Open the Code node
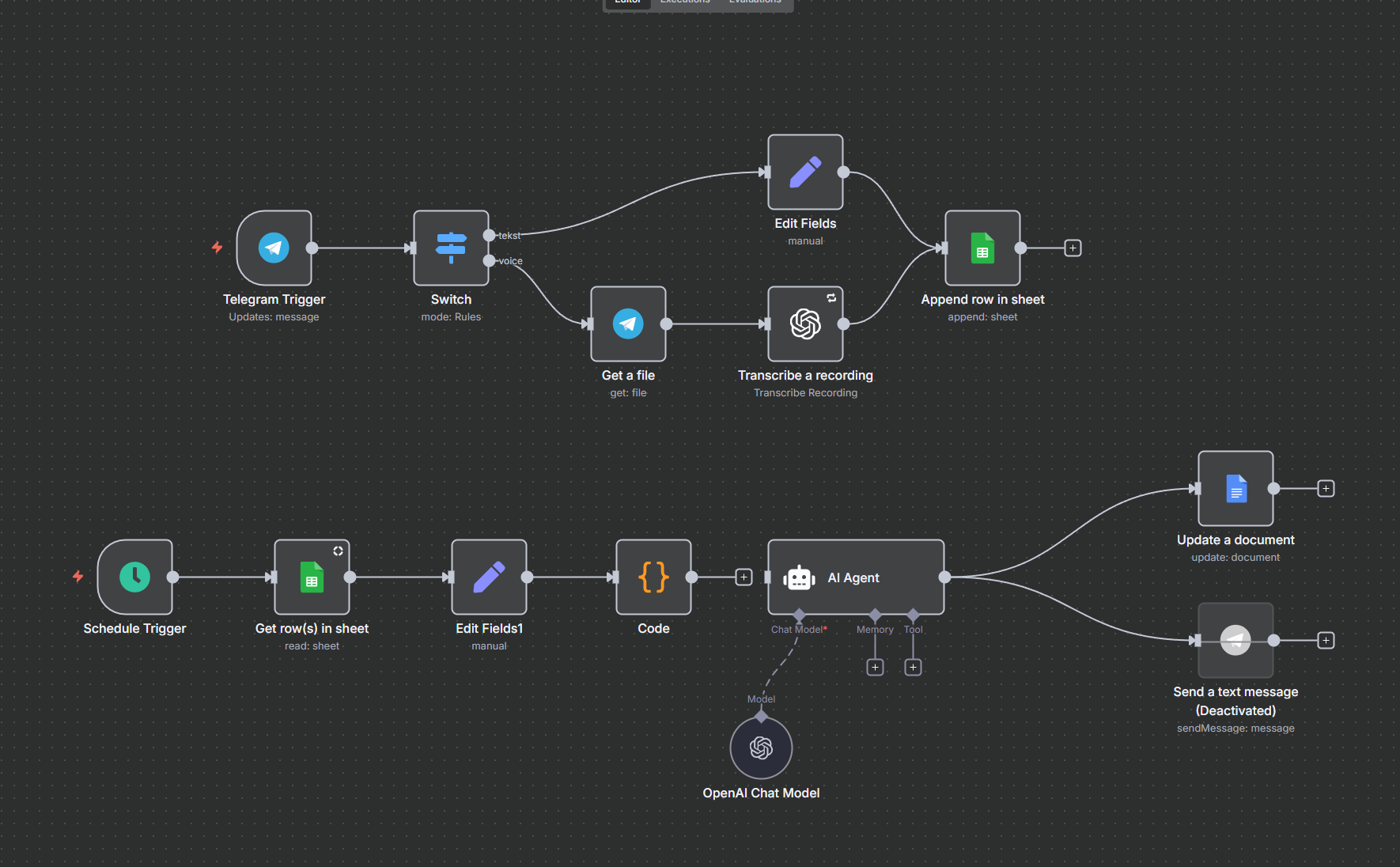The height and width of the screenshot is (867, 1400). [x=653, y=577]
